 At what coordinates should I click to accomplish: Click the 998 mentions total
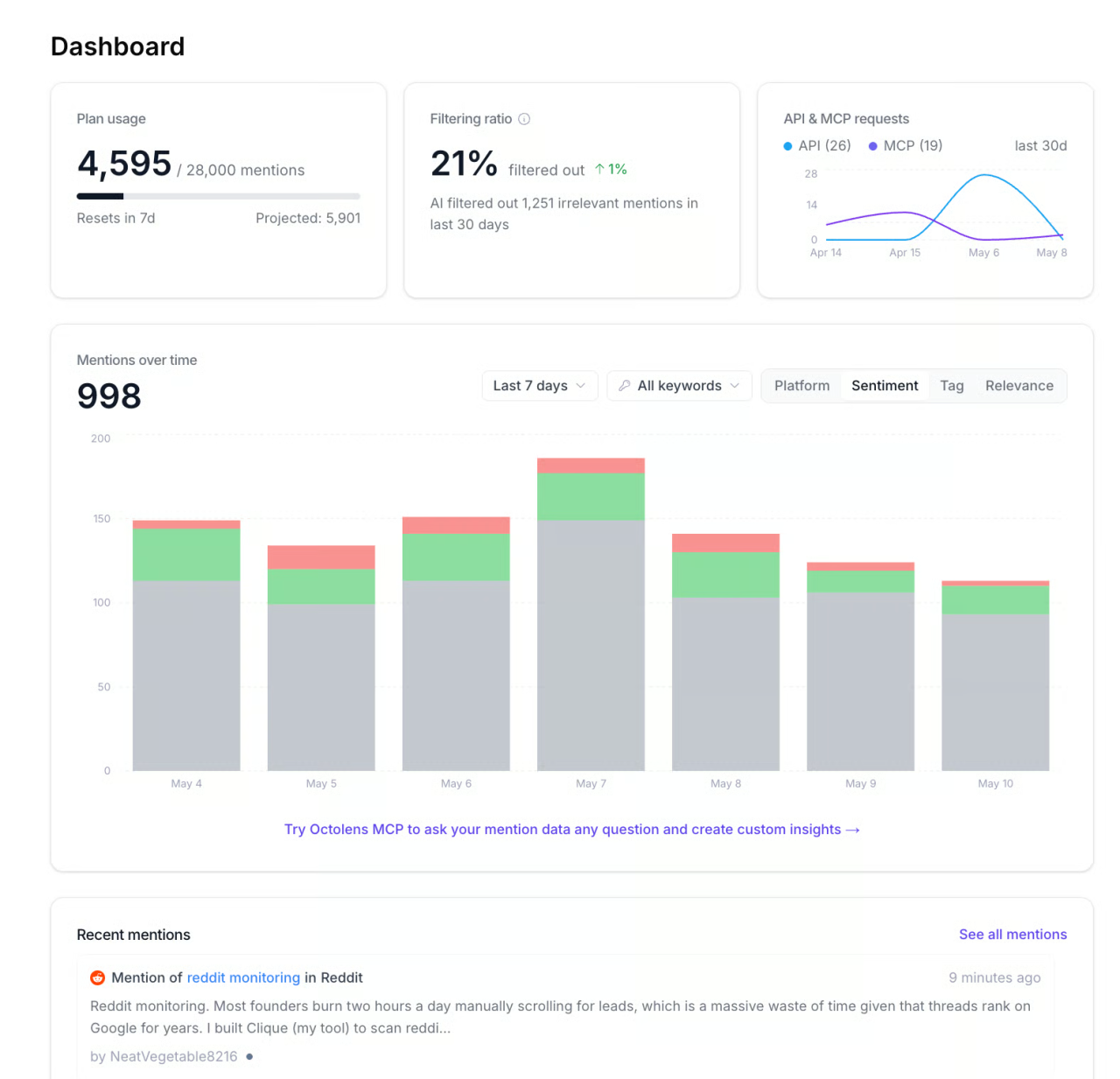click(x=108, y=396)
